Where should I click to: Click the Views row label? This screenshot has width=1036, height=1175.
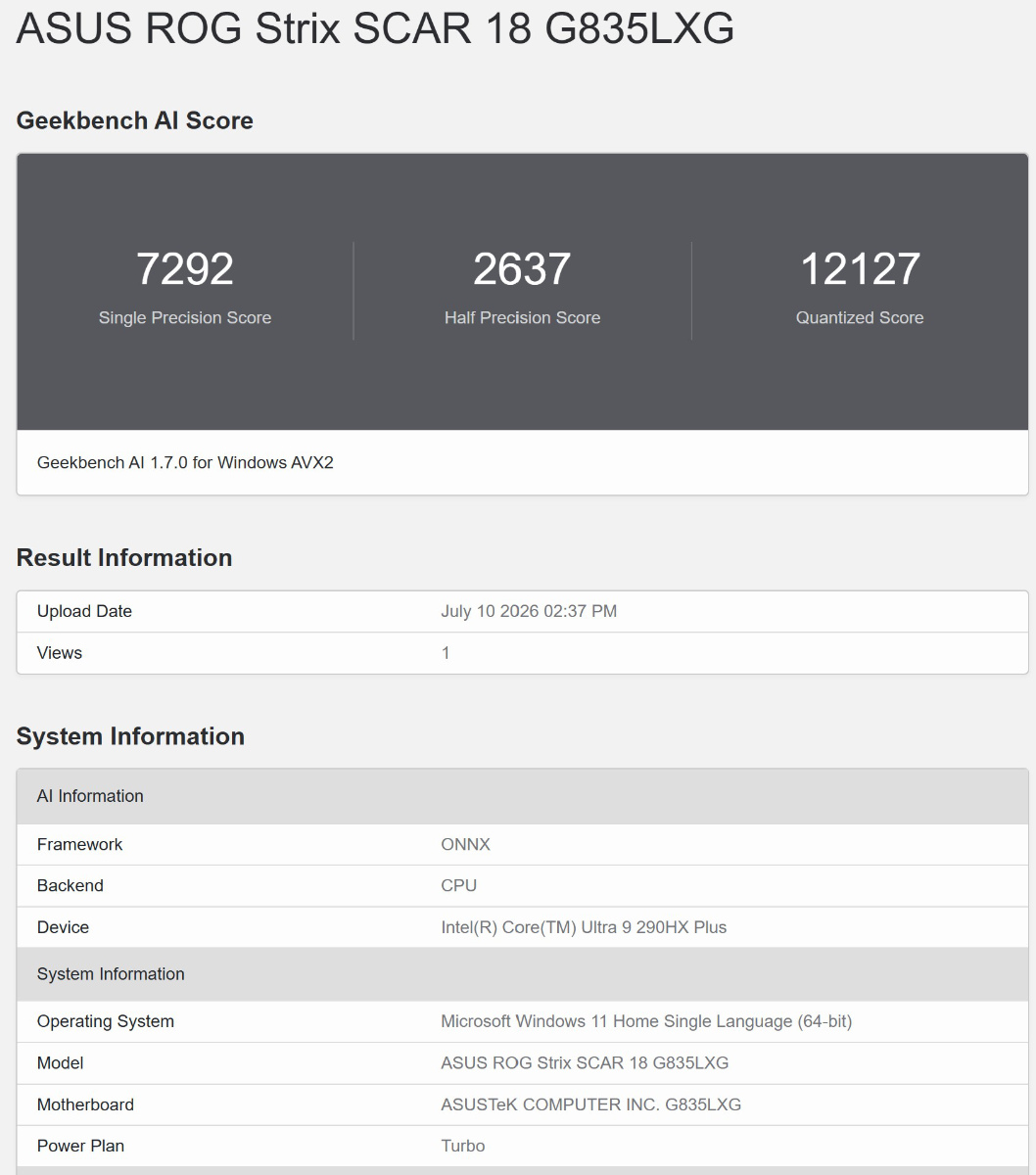point(60,653)
